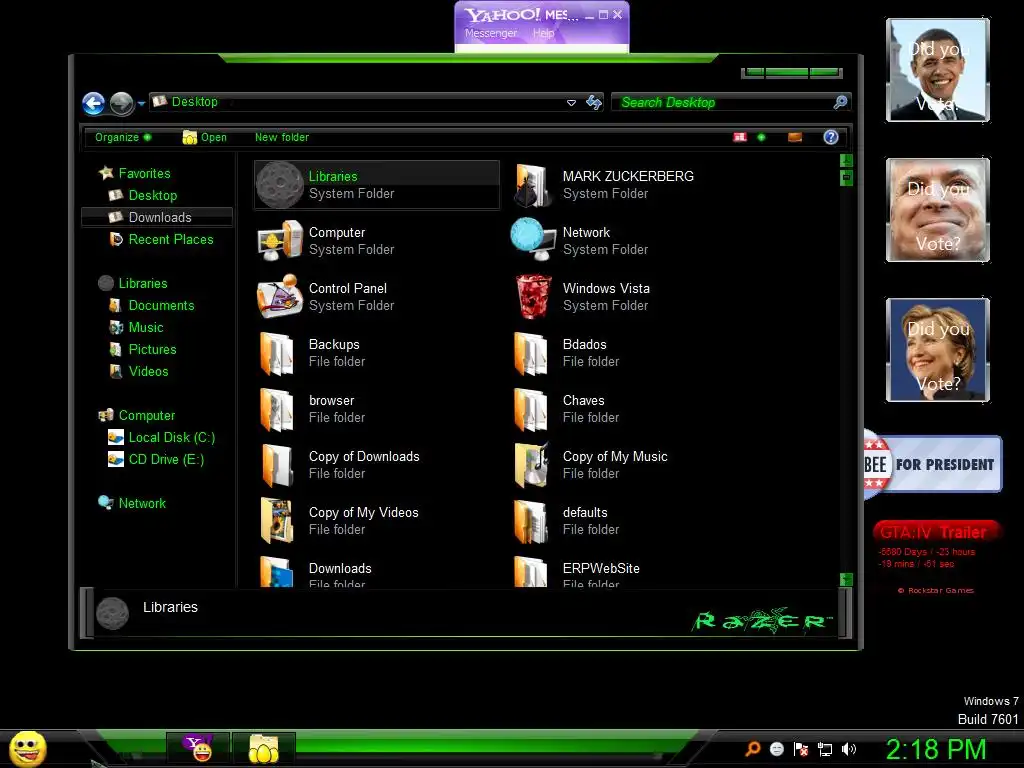Select Network in the navigation pane
This screenshot has width=1024, height=768.
(x=132, y=504)
